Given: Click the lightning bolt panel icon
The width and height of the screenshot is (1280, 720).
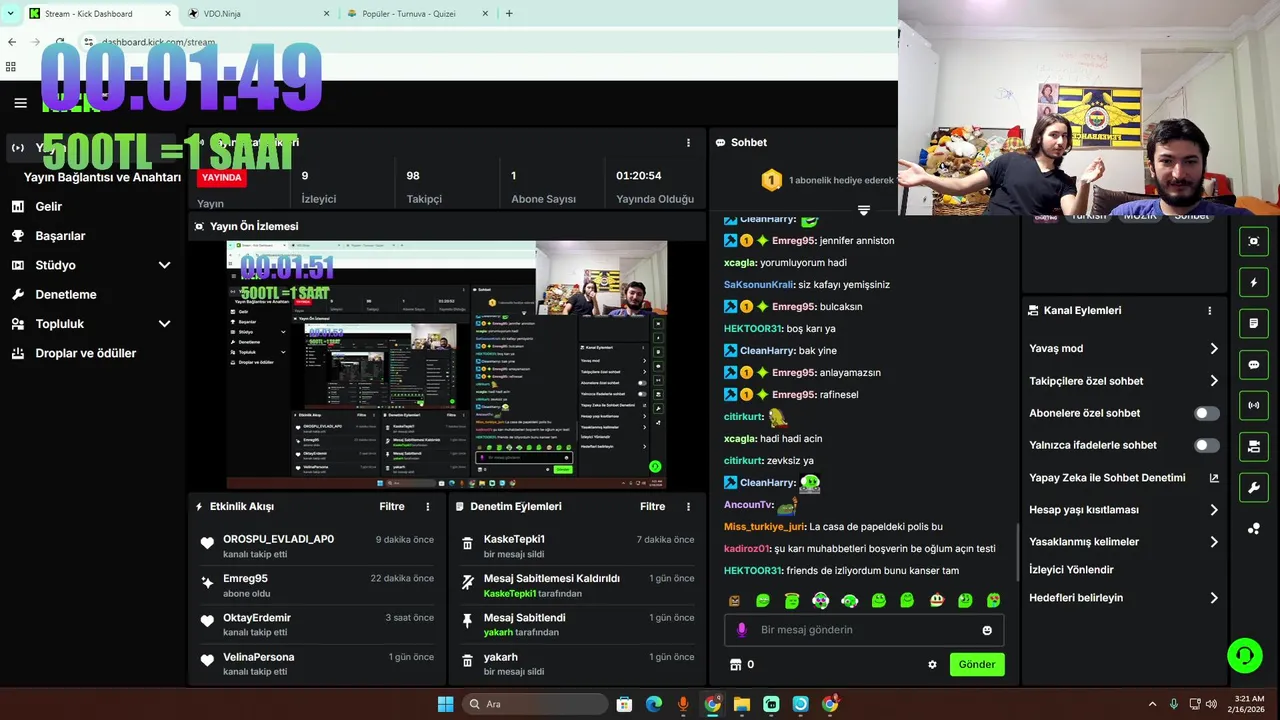Looking at the screenshot, I should [1254, 283].
